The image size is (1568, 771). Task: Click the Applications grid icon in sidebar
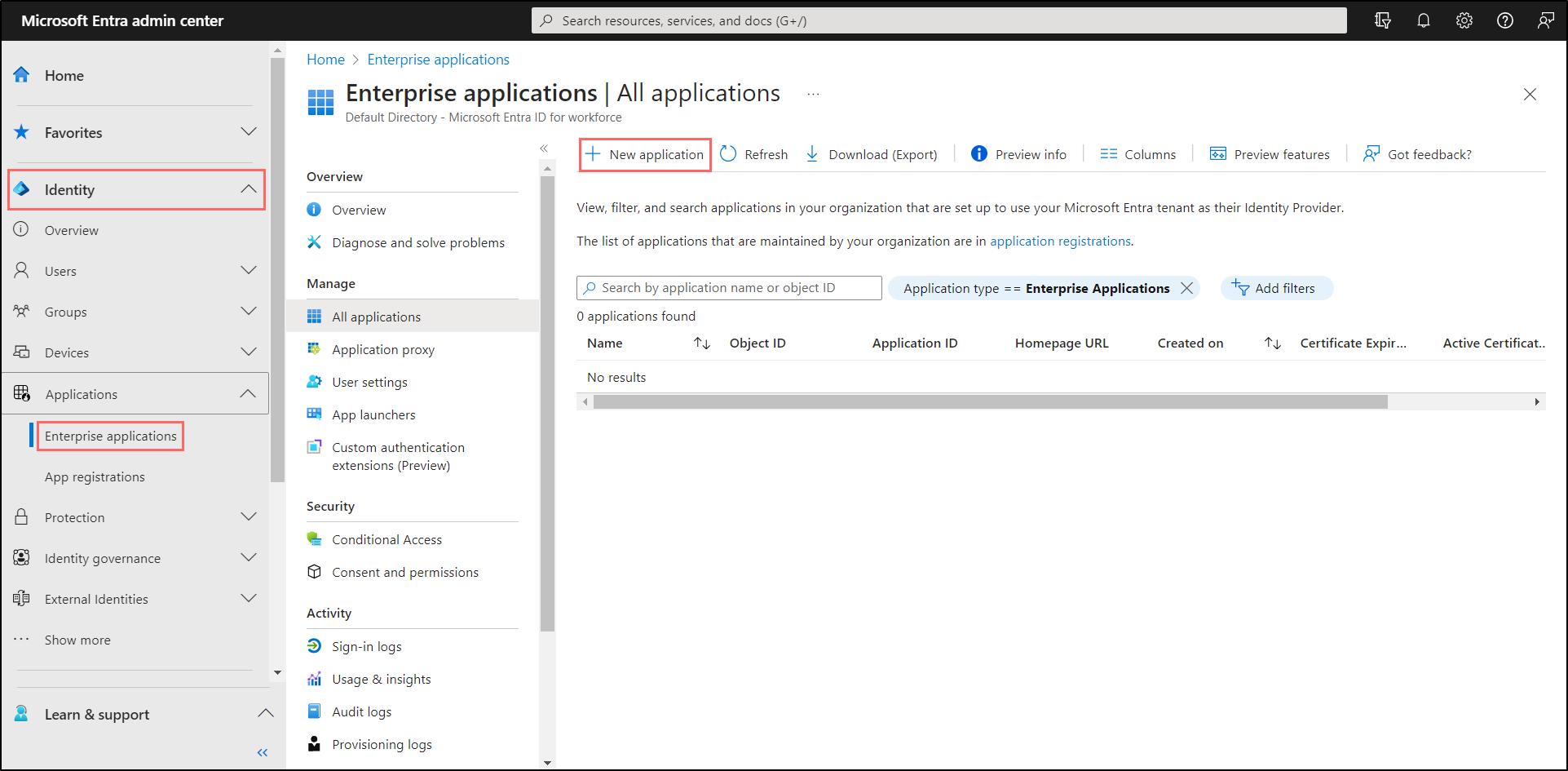(x=22, y=394)
